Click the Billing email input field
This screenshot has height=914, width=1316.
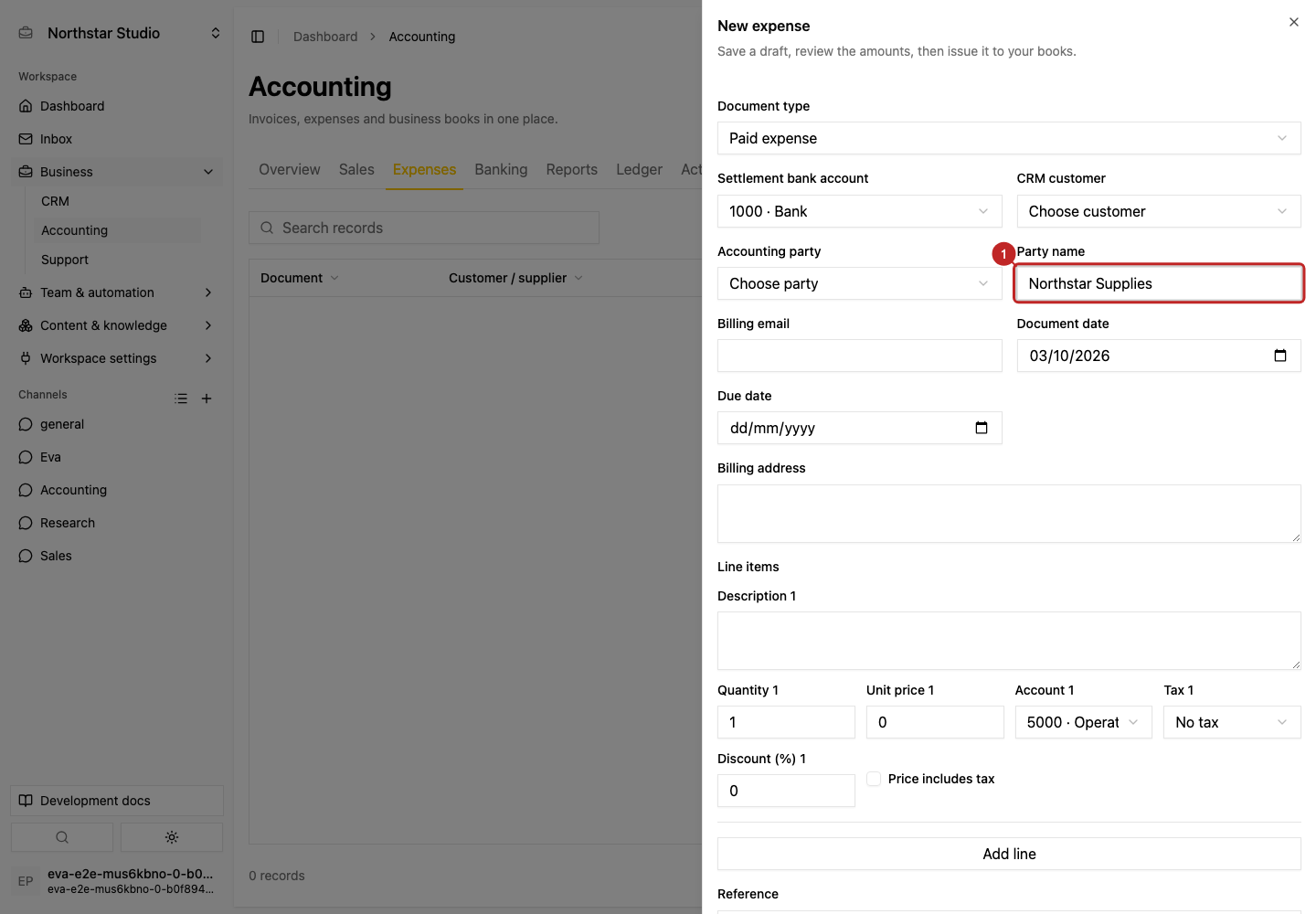(x=860, y=356)
